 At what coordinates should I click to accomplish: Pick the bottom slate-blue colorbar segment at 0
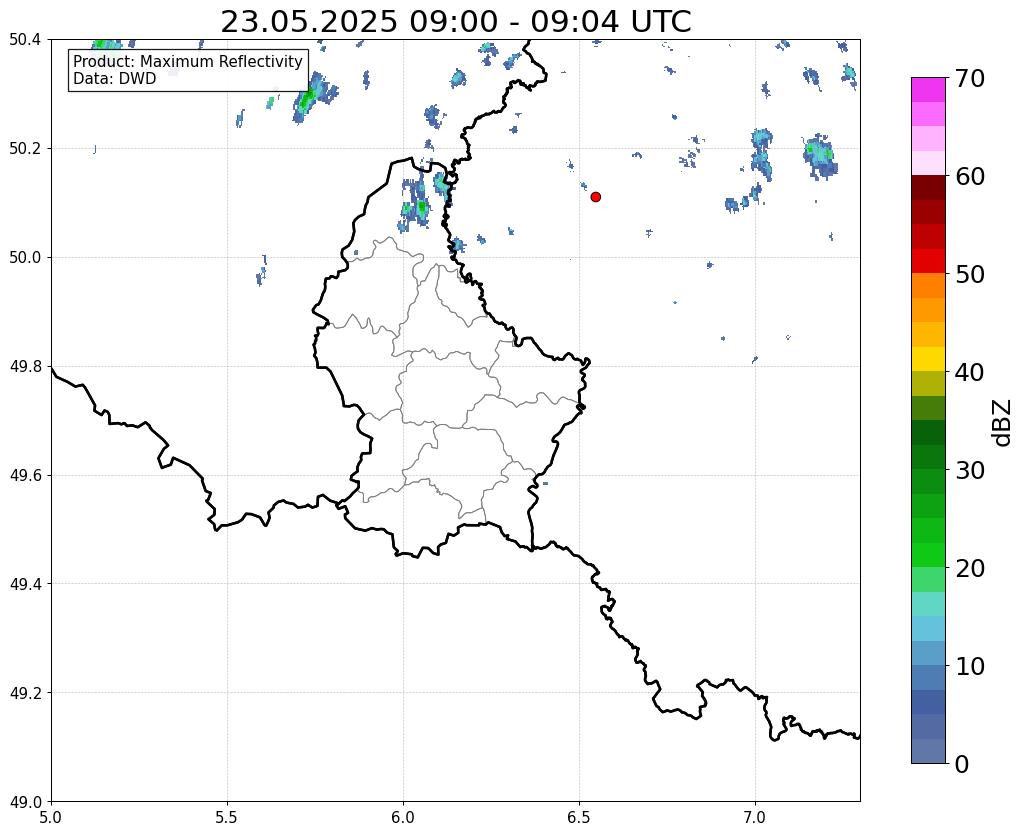coord(928,751)
